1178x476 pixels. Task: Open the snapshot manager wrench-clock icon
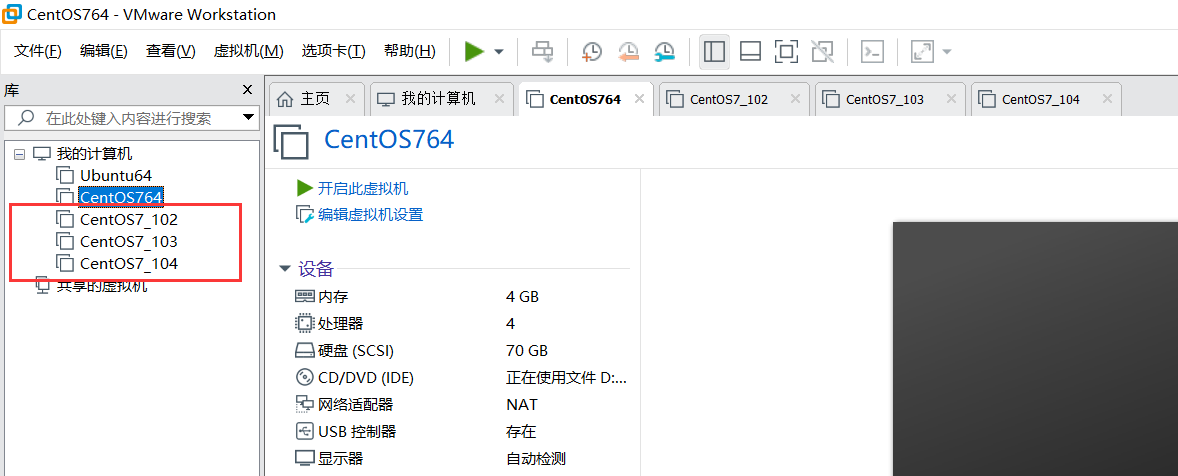pyautogui.click(x=664, y=52)
